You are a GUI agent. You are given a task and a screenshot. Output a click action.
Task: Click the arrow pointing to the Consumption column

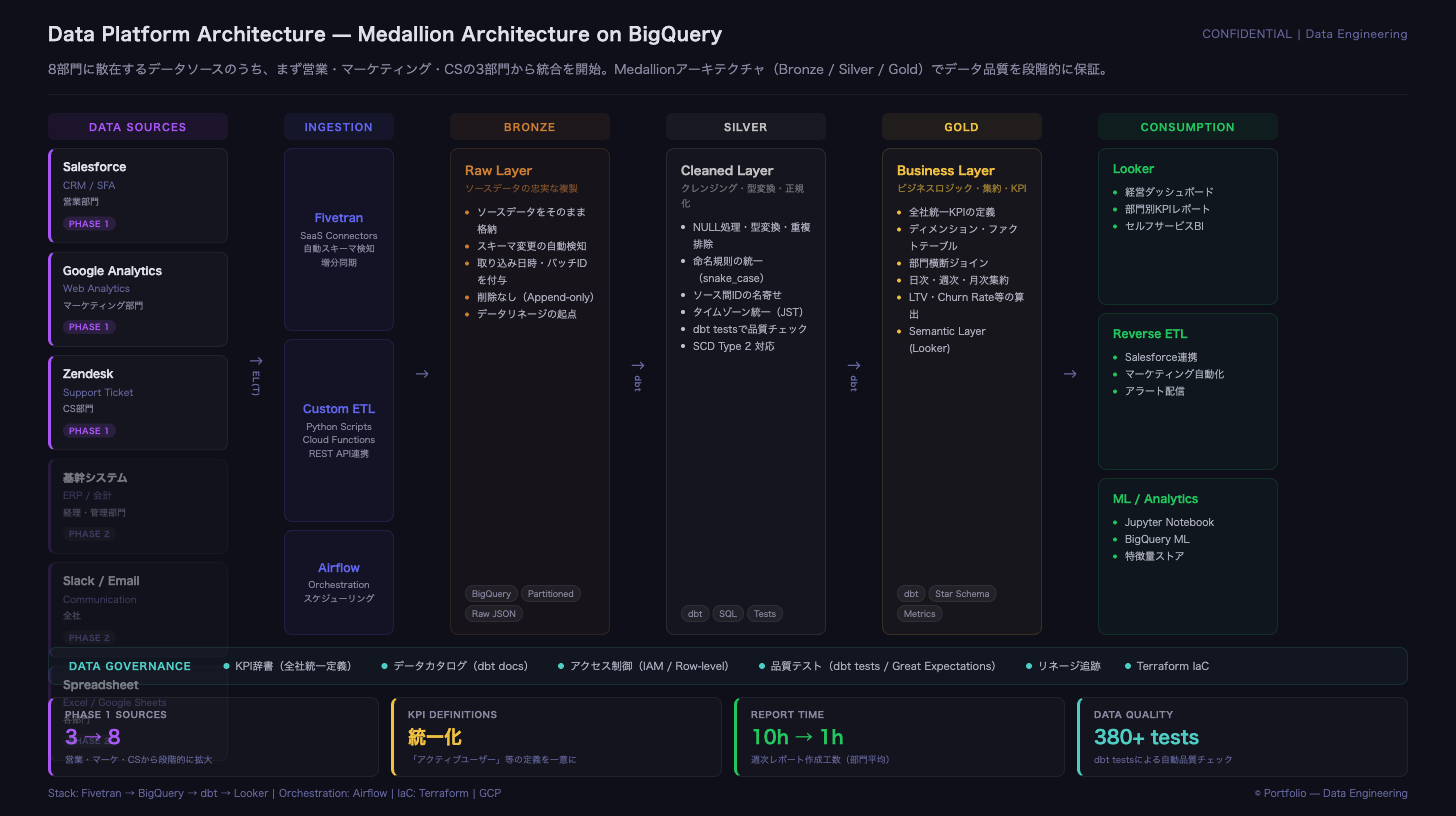pyautogui.click(x=1070, y=374)
